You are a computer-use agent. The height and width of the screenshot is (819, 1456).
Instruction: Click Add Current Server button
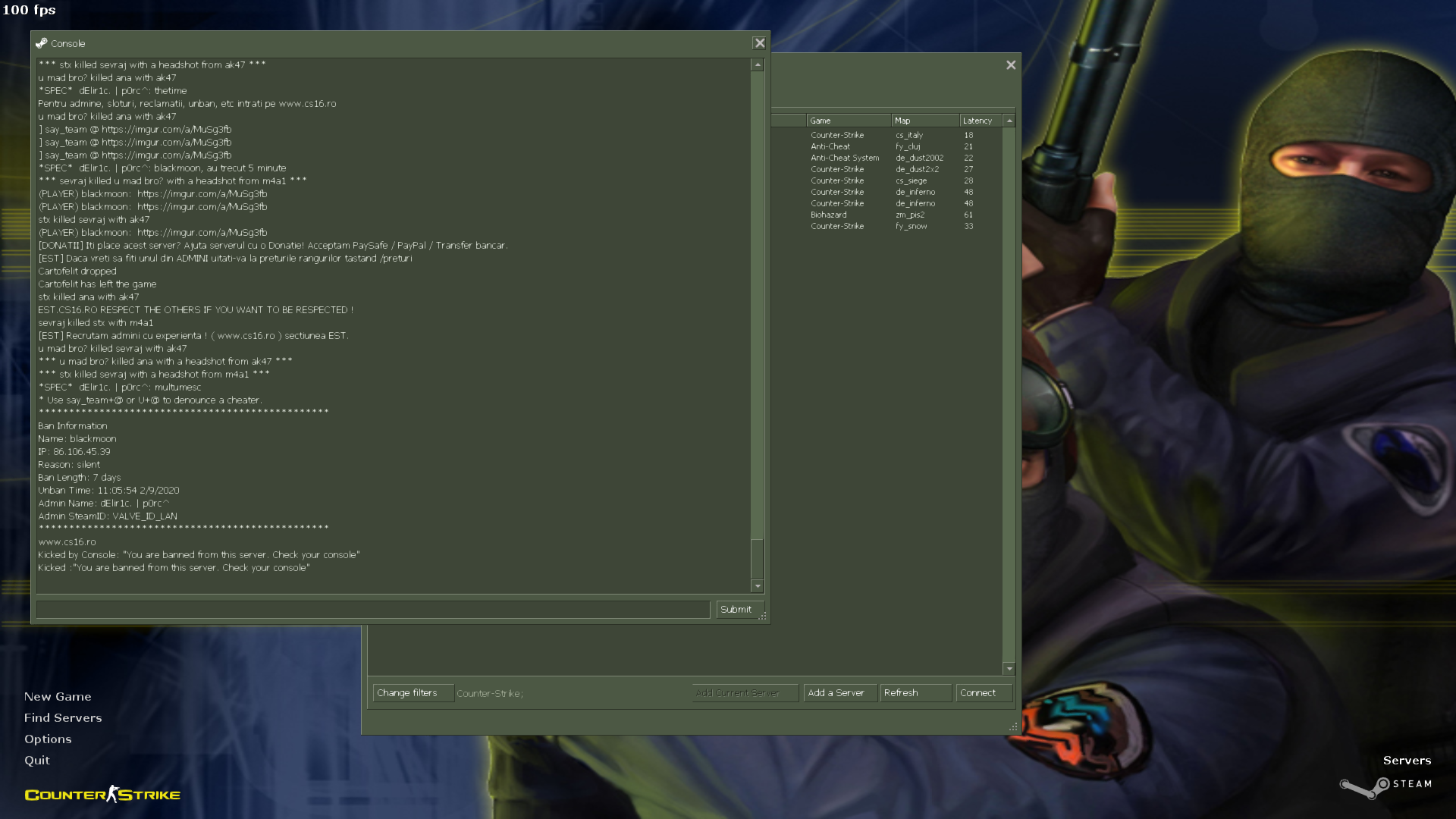point(745,693)
